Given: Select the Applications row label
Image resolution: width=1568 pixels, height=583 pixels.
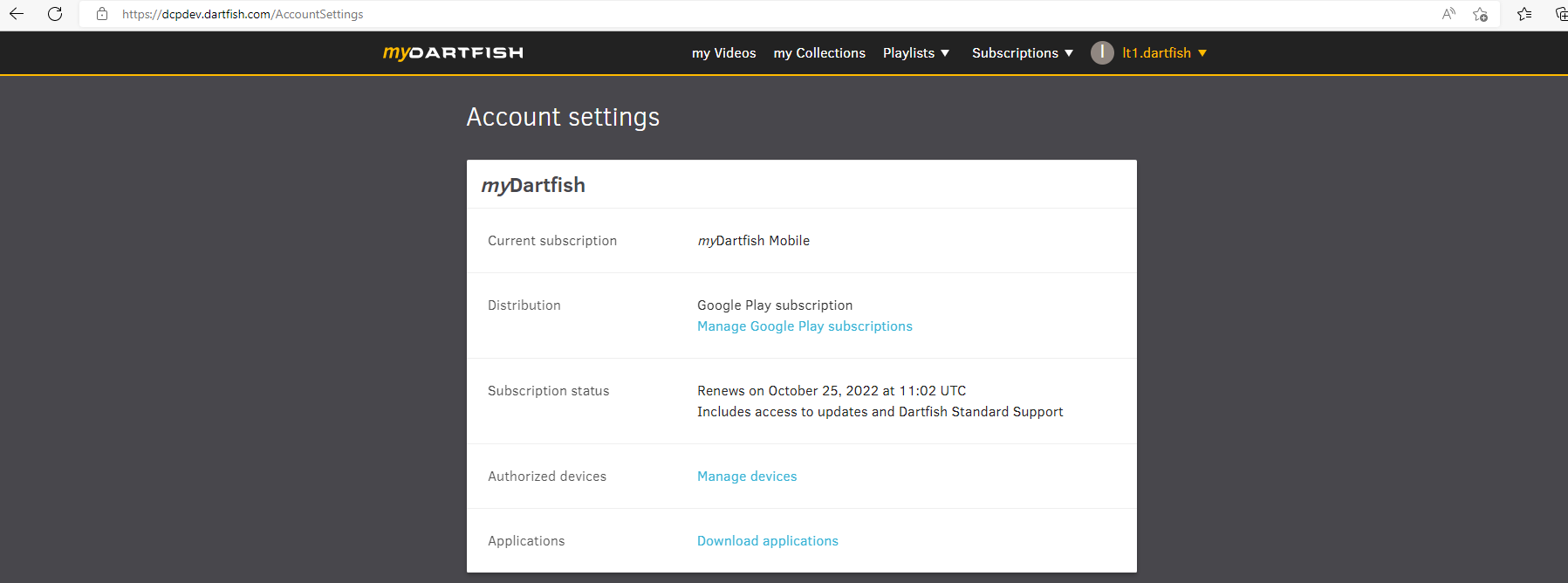Looking at the screenshot, I should (526, 541).
